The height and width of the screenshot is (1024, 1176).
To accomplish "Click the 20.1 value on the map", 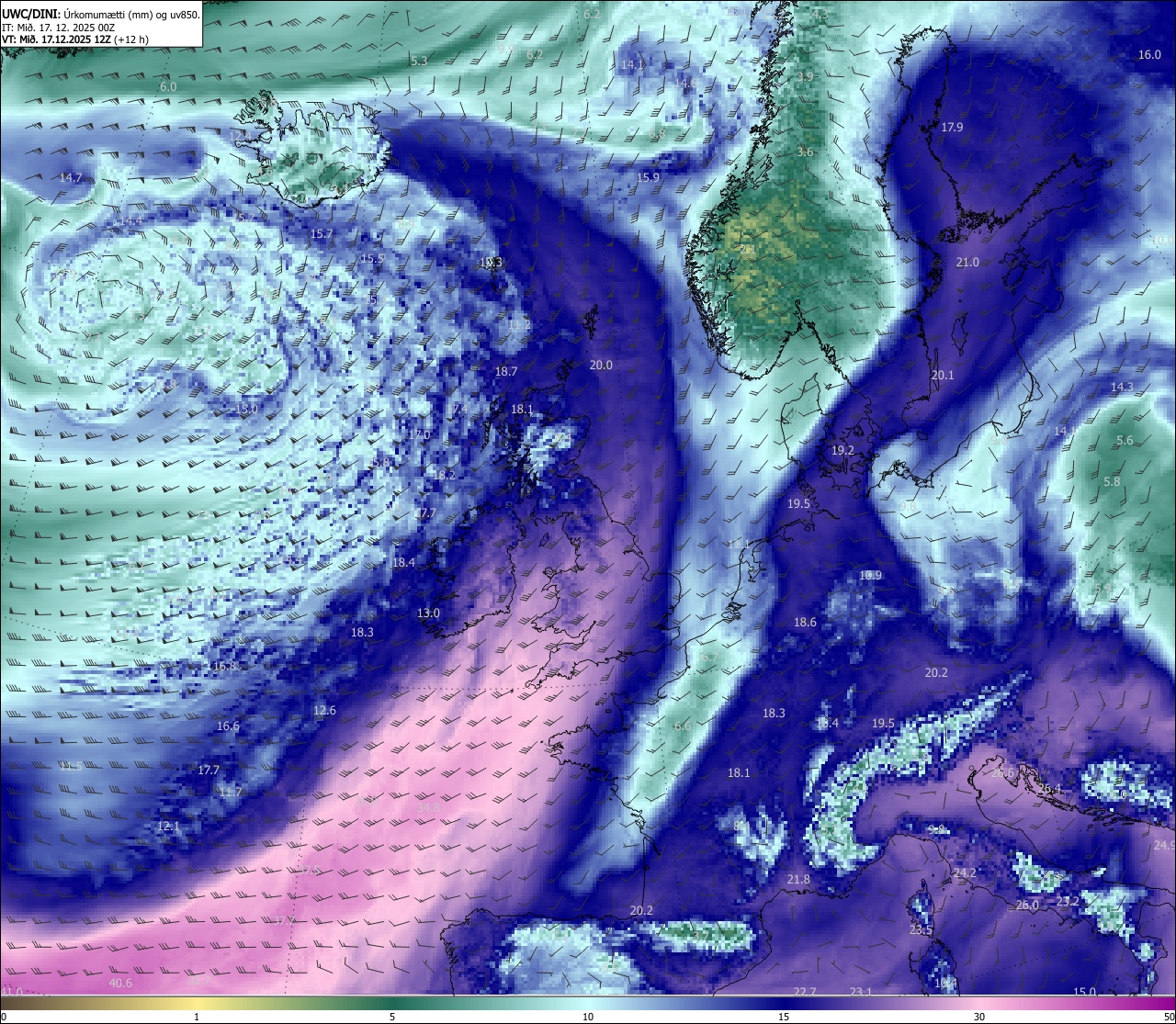I will tap(943, 375).
